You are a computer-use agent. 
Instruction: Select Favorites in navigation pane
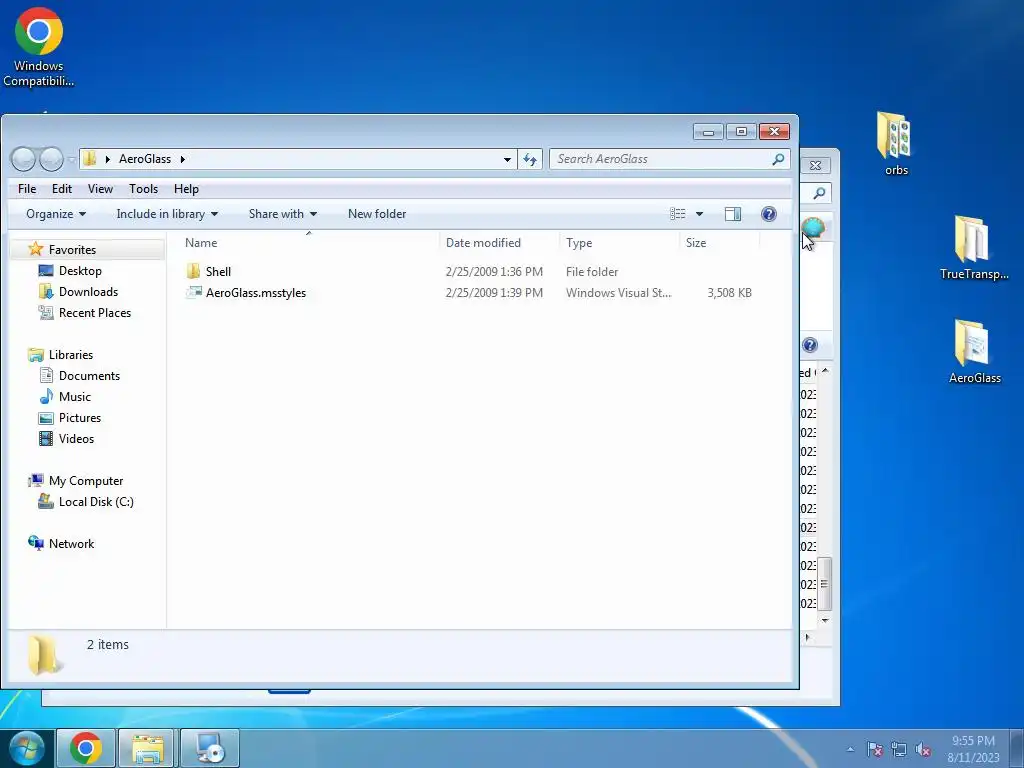point(72,249)
